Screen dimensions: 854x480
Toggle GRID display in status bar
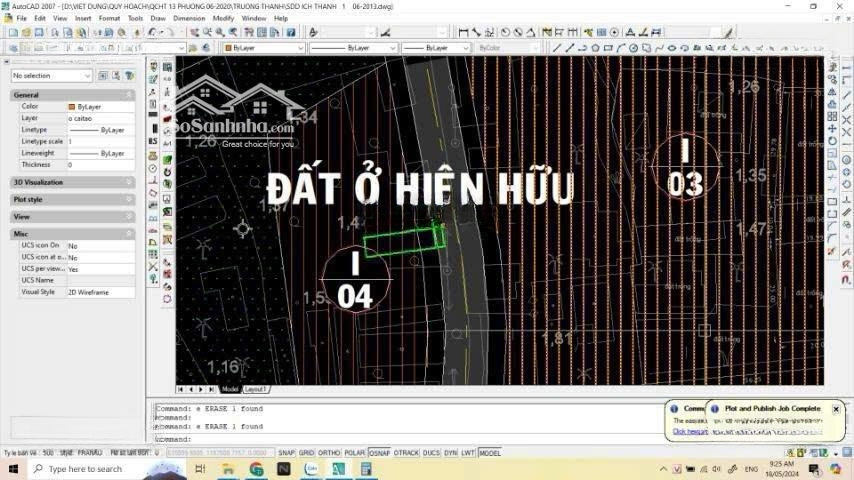click(x=306, y=453)
